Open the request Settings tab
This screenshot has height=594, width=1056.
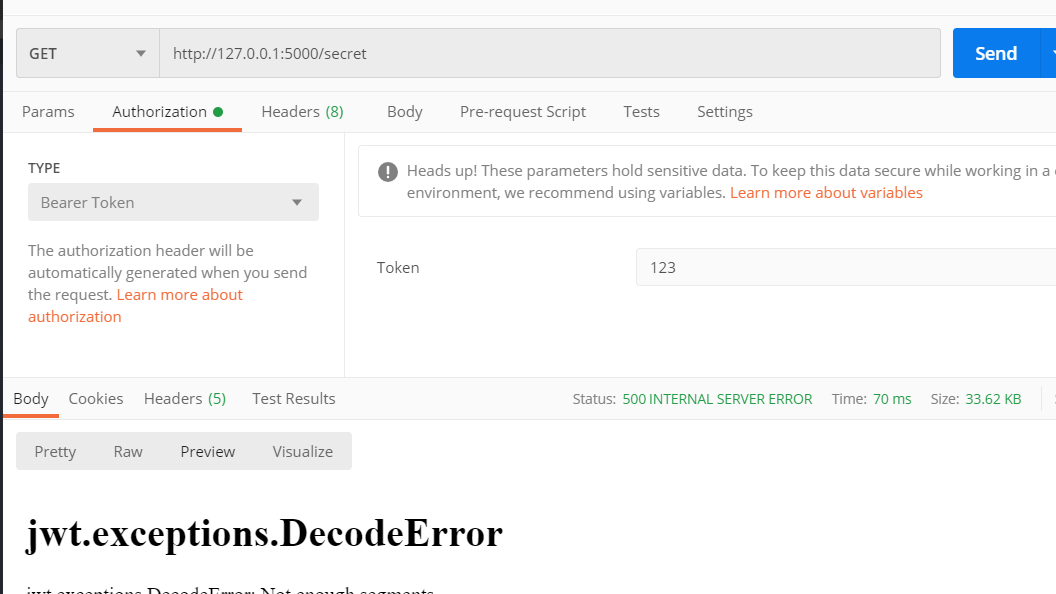pos(725,112)
